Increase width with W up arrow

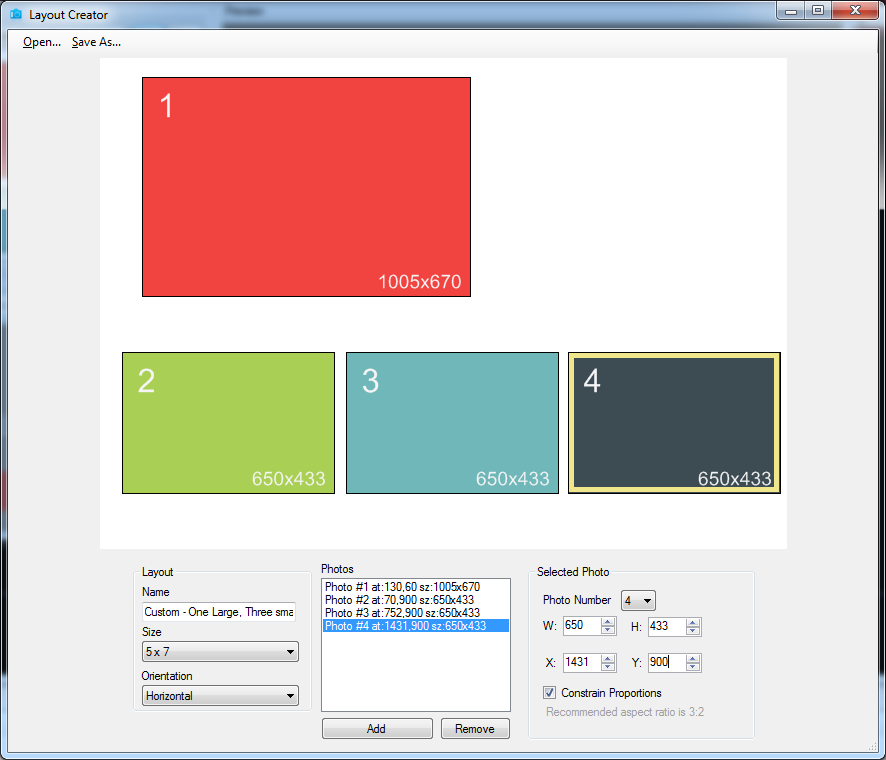(x=608, y=622)
